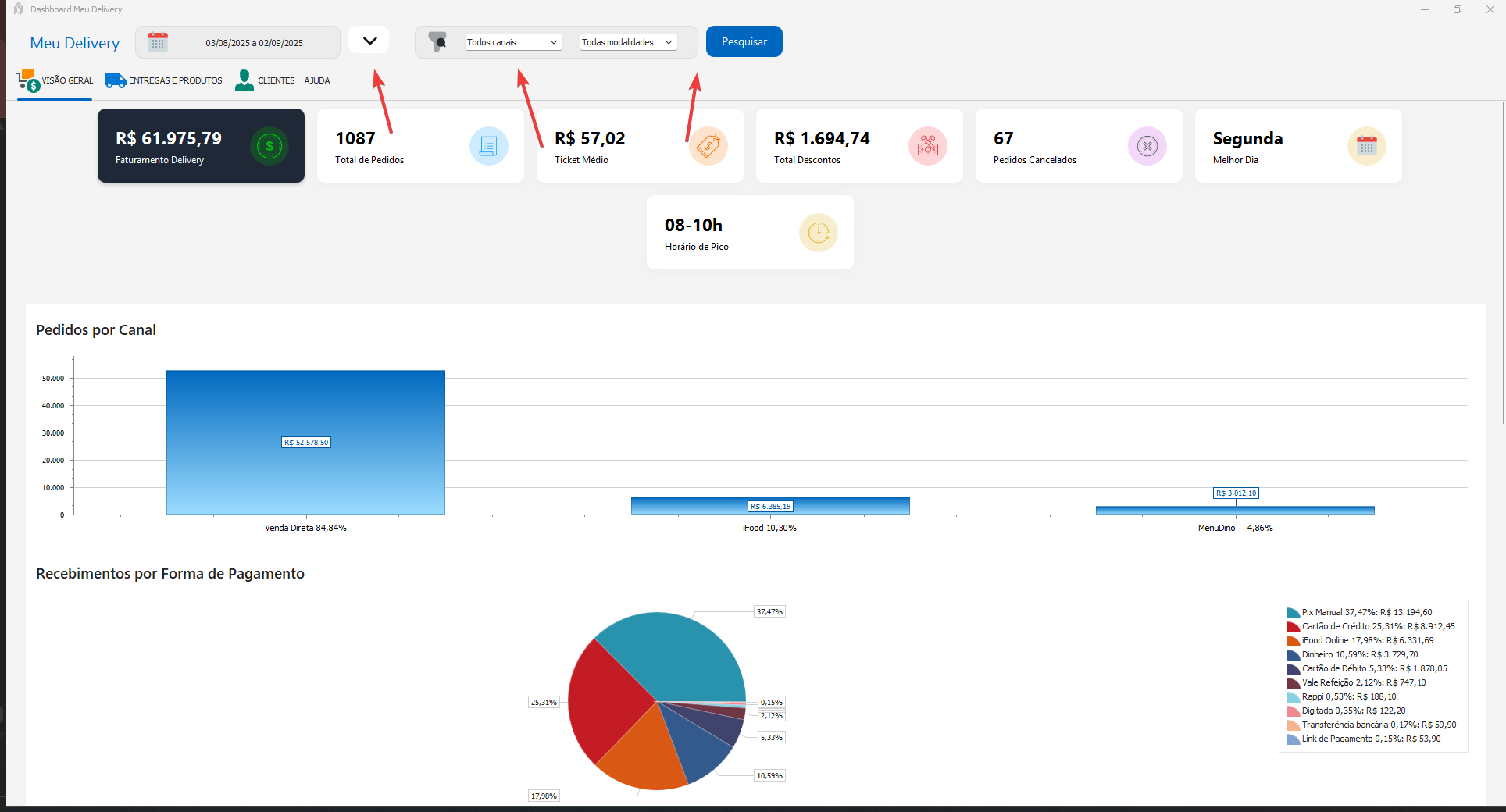Click the filter funnel icon
1506x812 pixels.
437,42
